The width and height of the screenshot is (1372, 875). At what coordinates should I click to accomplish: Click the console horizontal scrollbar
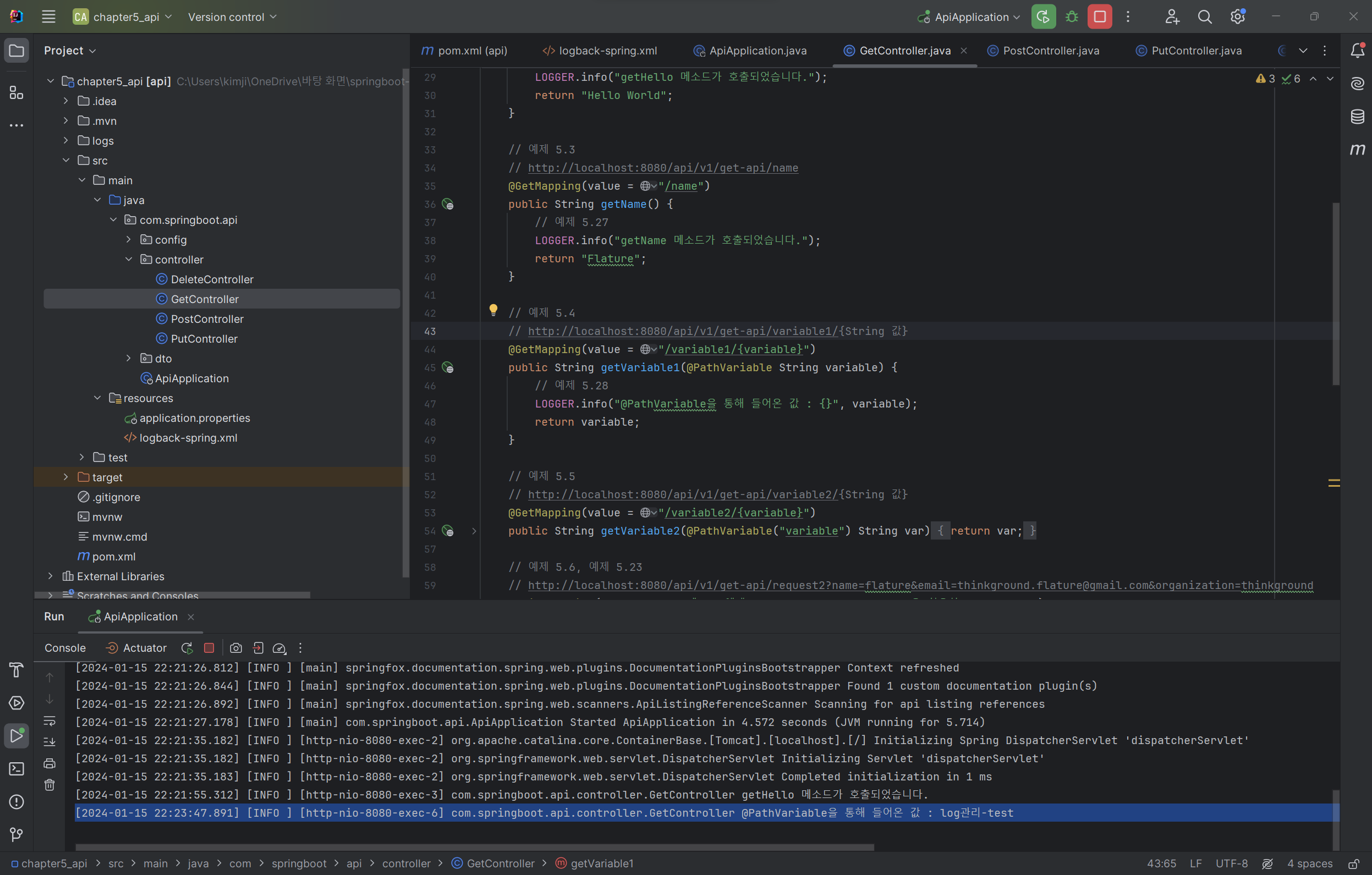[x=474, y=847]
